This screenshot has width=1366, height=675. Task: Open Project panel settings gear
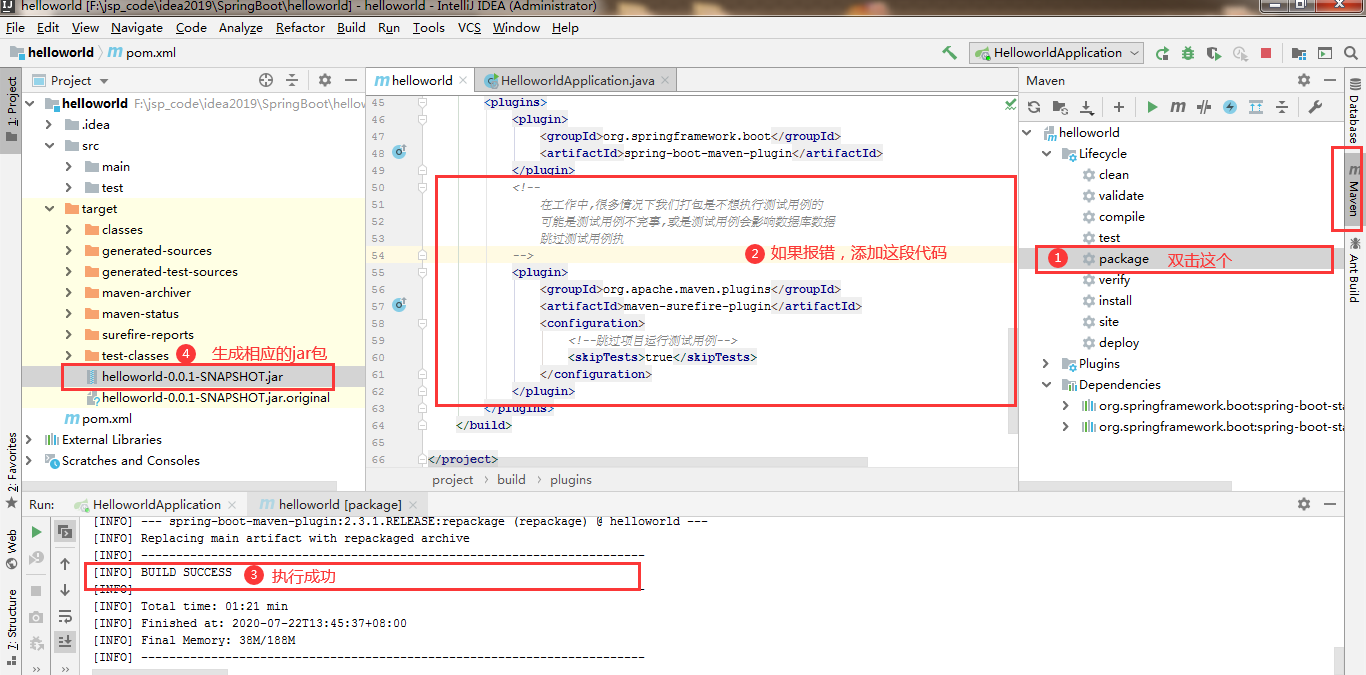(325, 80)
